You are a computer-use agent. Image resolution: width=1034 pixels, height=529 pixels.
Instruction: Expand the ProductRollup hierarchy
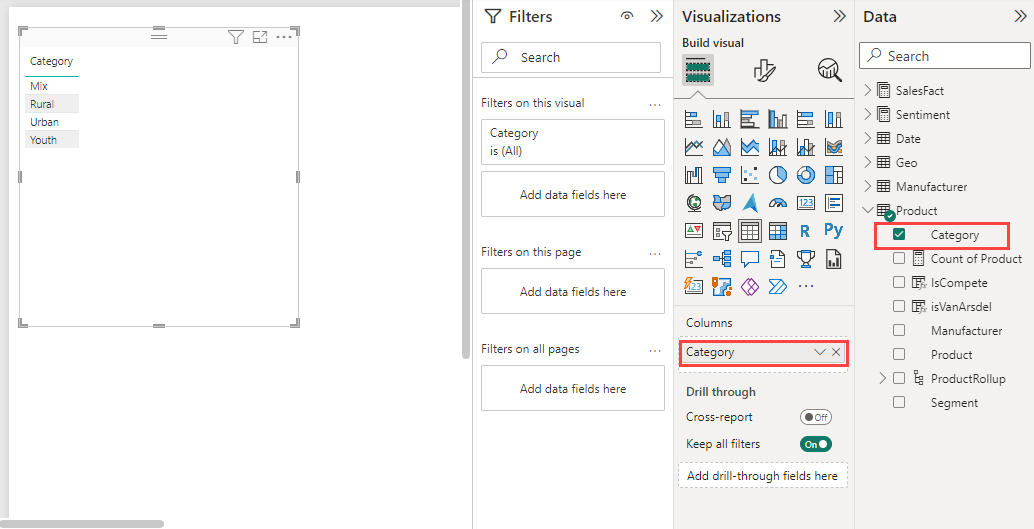(x=884, y=379)
